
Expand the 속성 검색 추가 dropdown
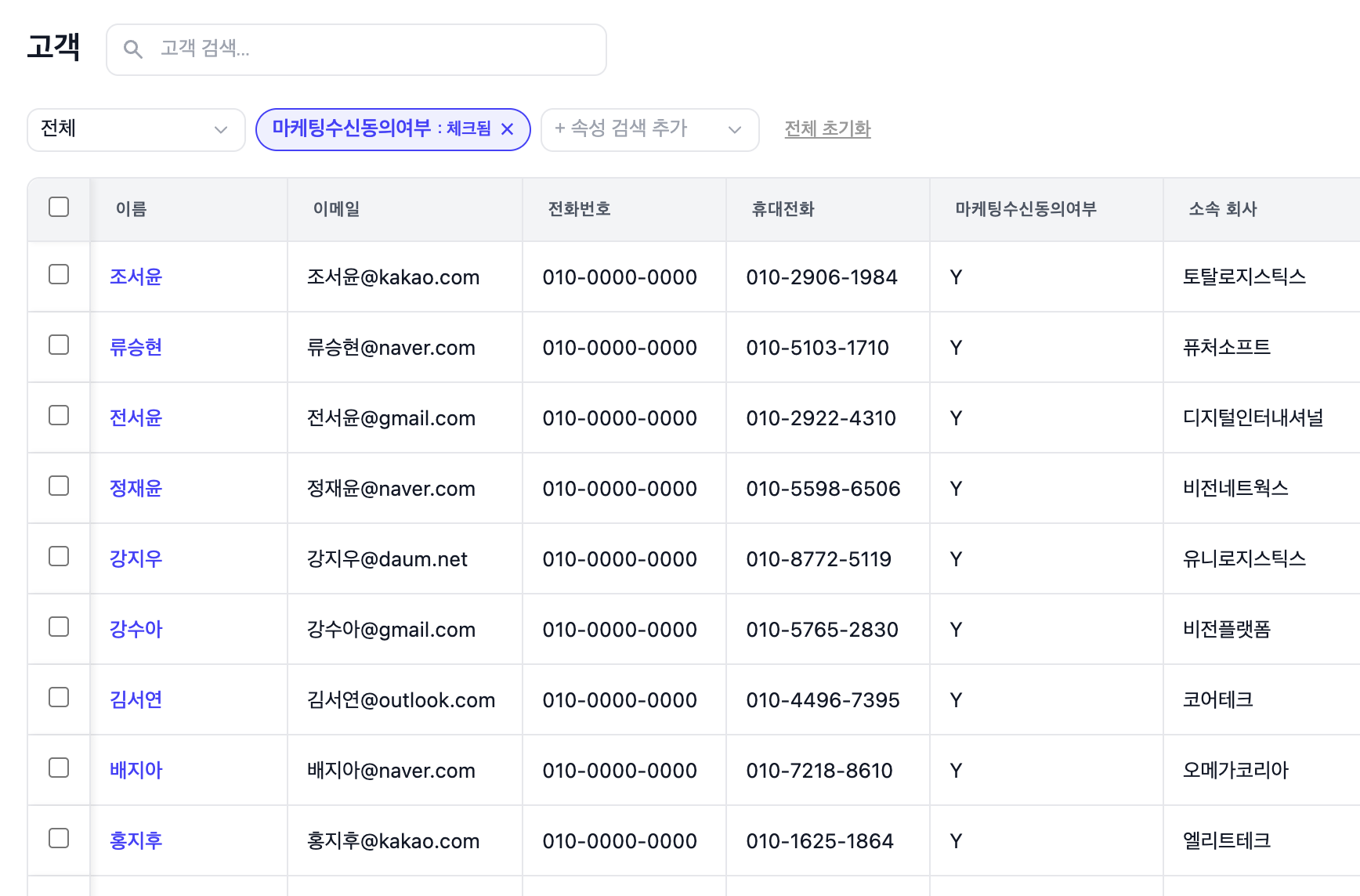[x=649, y=129]
